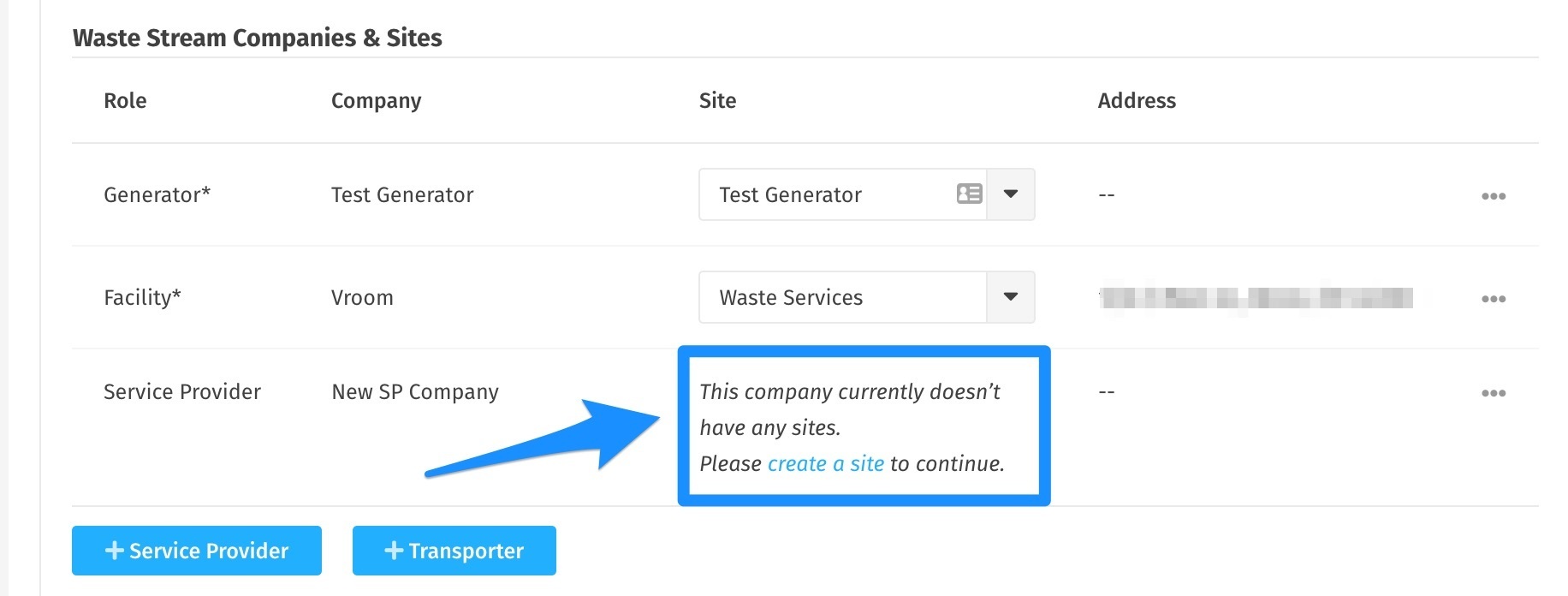Add a new Transporter
Viewport: 1568px width, 596px height.
(x=454, y=551)
